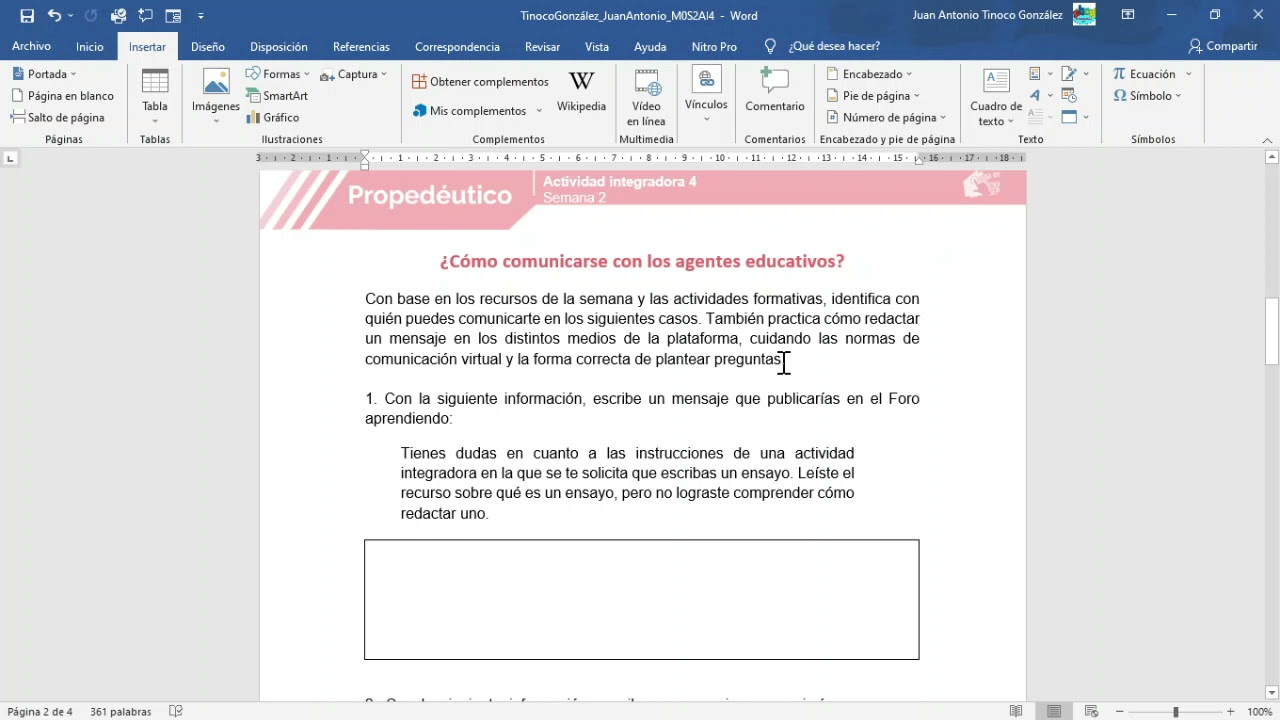Viewport: 1280px width, 720px height.
Task: Click the ribbon display options icon in title bar
Action: tap(1128, 15)
